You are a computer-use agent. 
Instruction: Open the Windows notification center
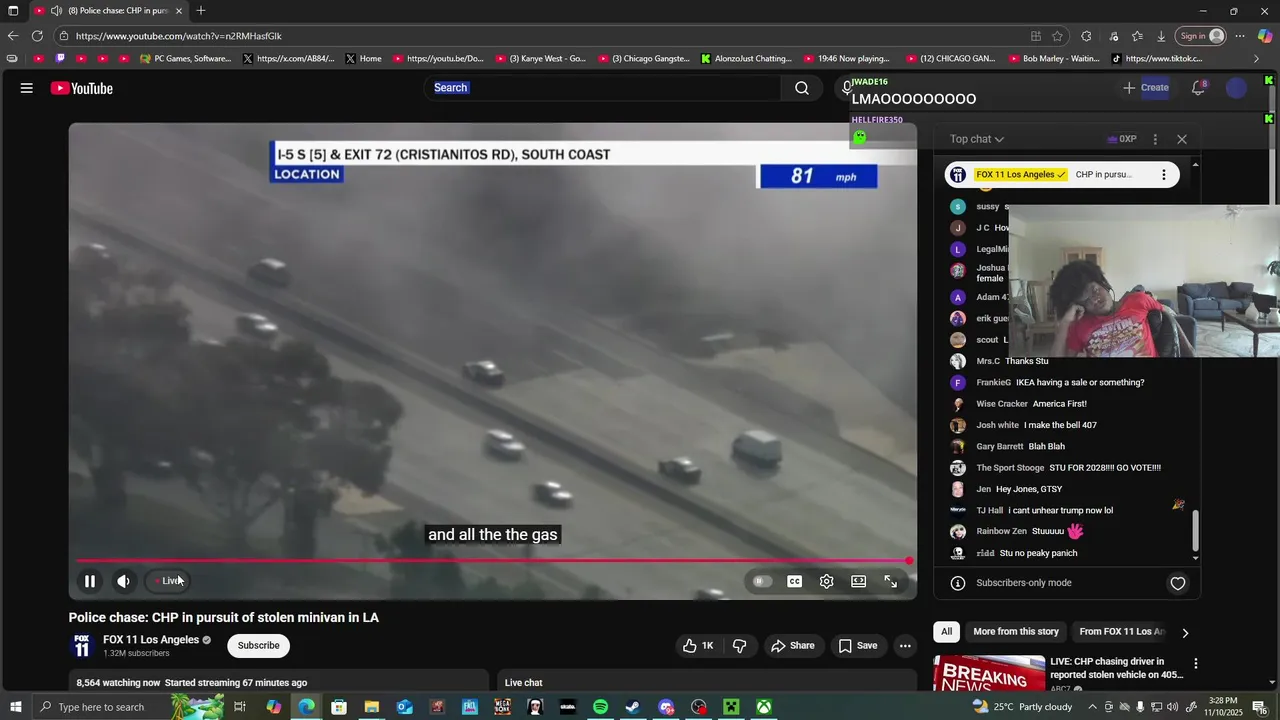pos(1261,707)
